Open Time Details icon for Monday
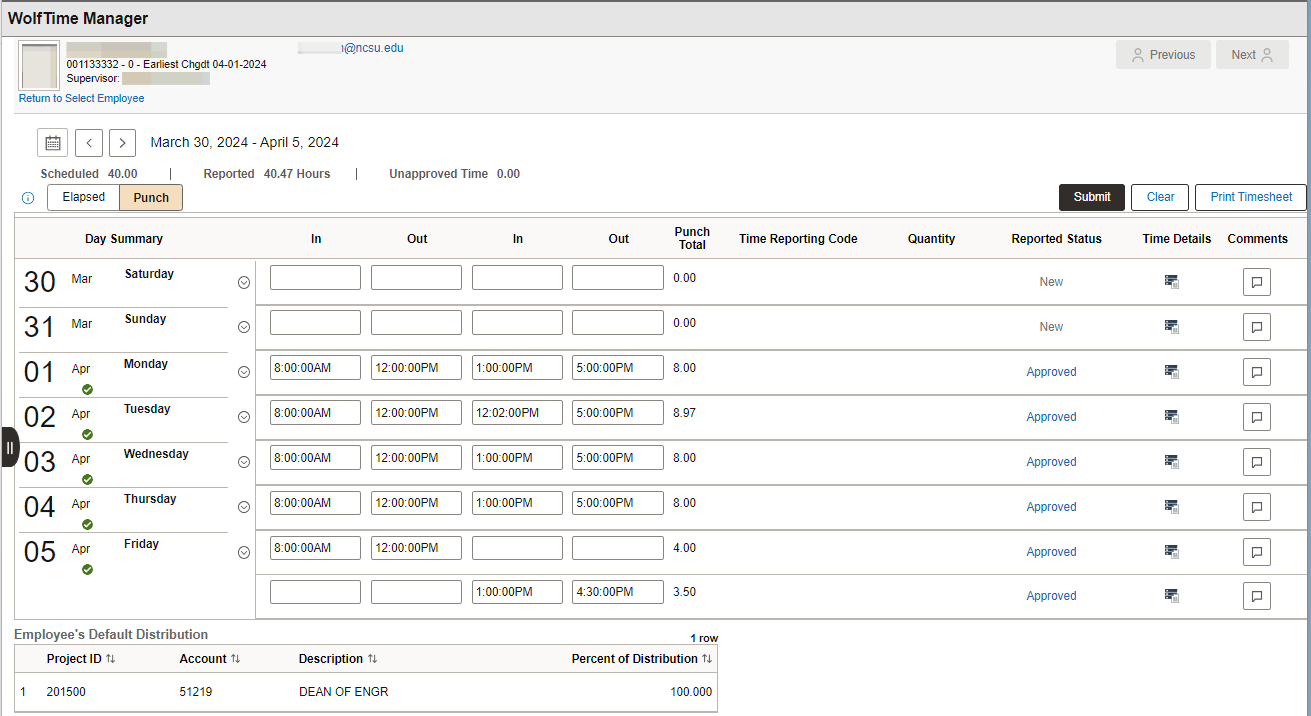 [x=1172, y=372]
